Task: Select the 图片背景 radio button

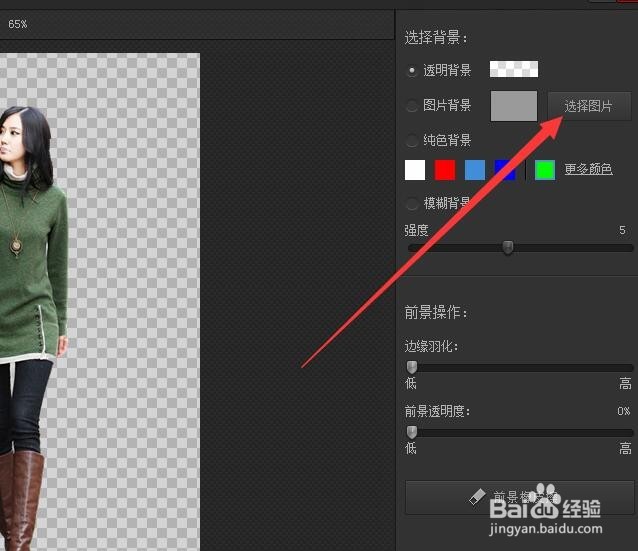Action: pos(412,106)
